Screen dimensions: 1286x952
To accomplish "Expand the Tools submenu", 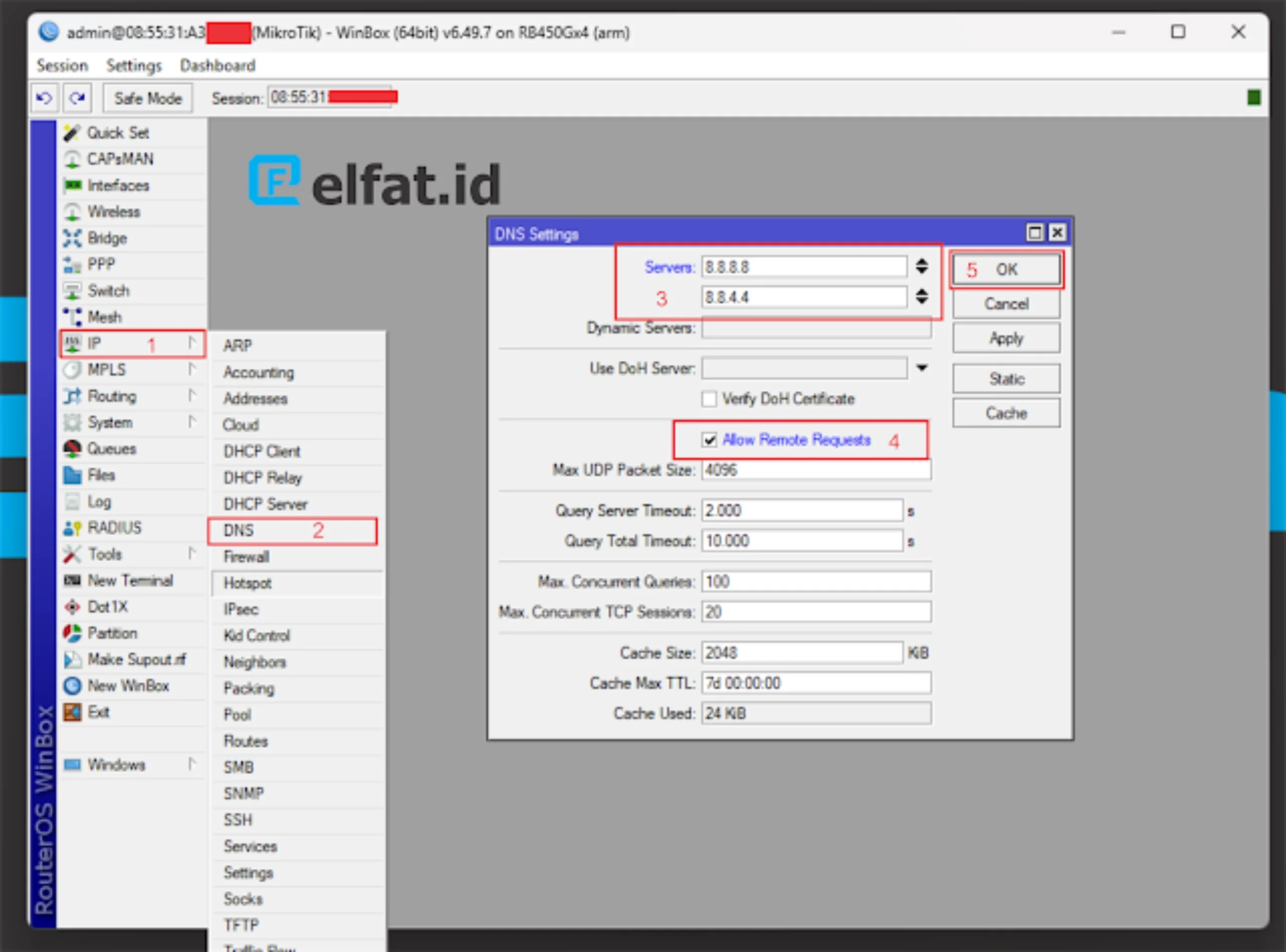I will tap(191, 554).
